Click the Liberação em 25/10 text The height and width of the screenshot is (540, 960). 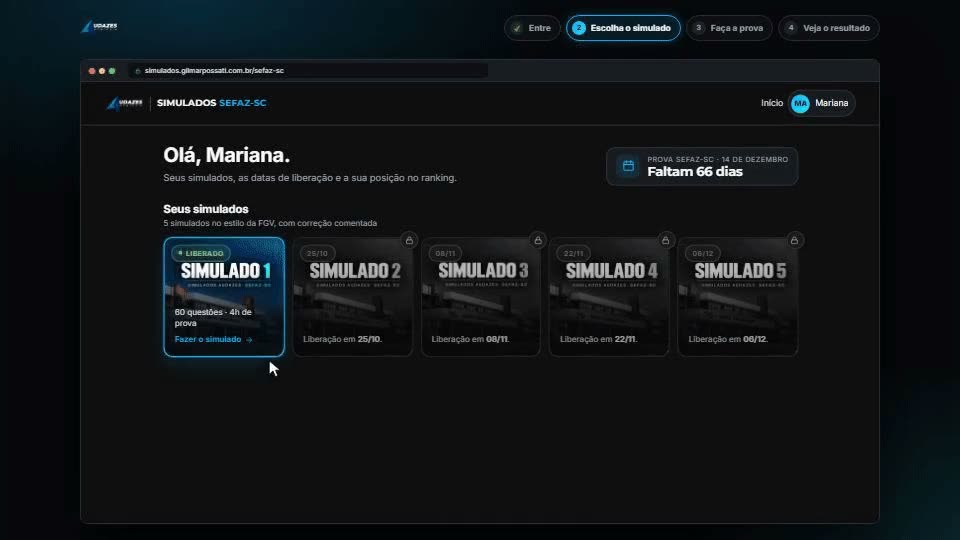(x=342, y=339)
